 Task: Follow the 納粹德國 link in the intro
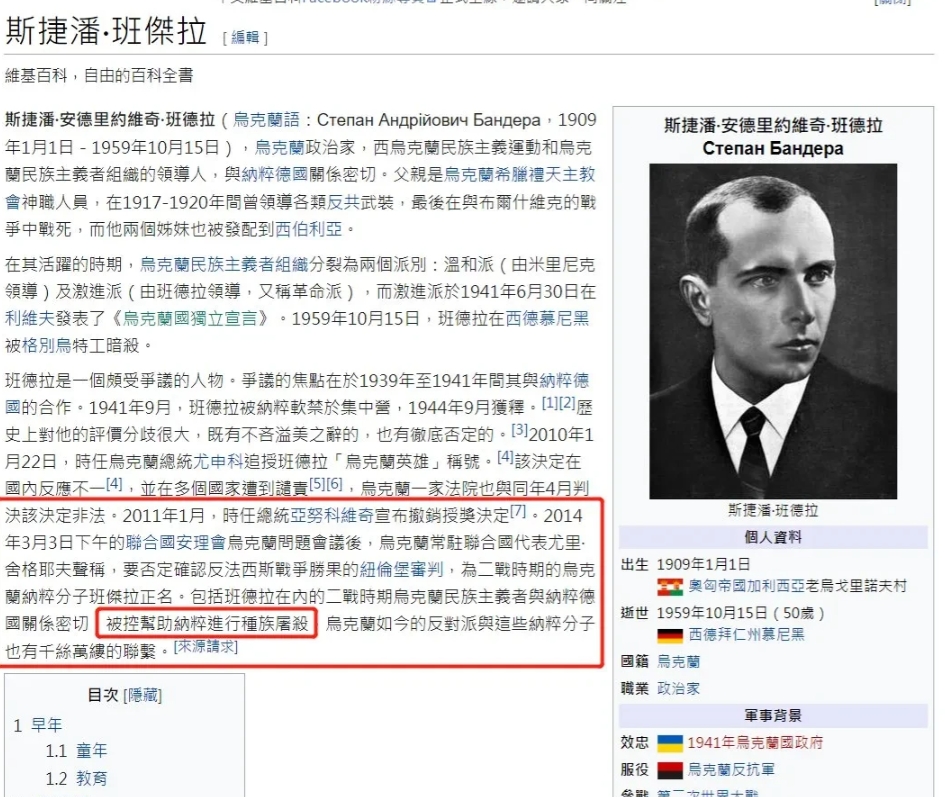274,174
